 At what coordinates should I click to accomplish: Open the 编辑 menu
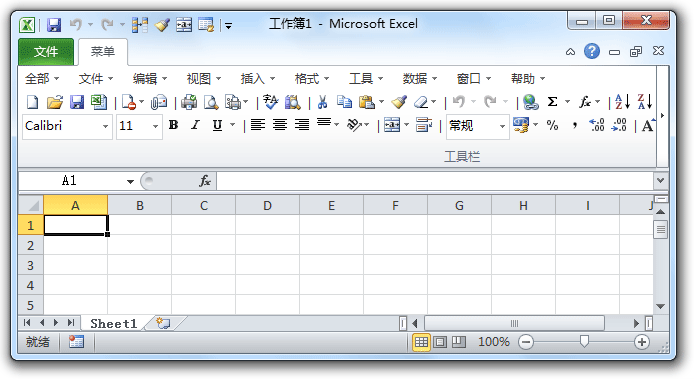[150, 79]
